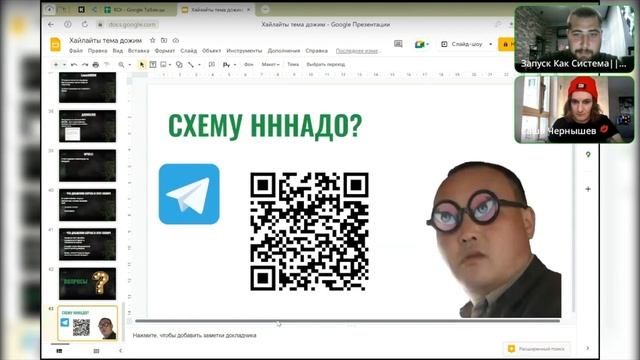Select the paint format tool

[107, 64]
